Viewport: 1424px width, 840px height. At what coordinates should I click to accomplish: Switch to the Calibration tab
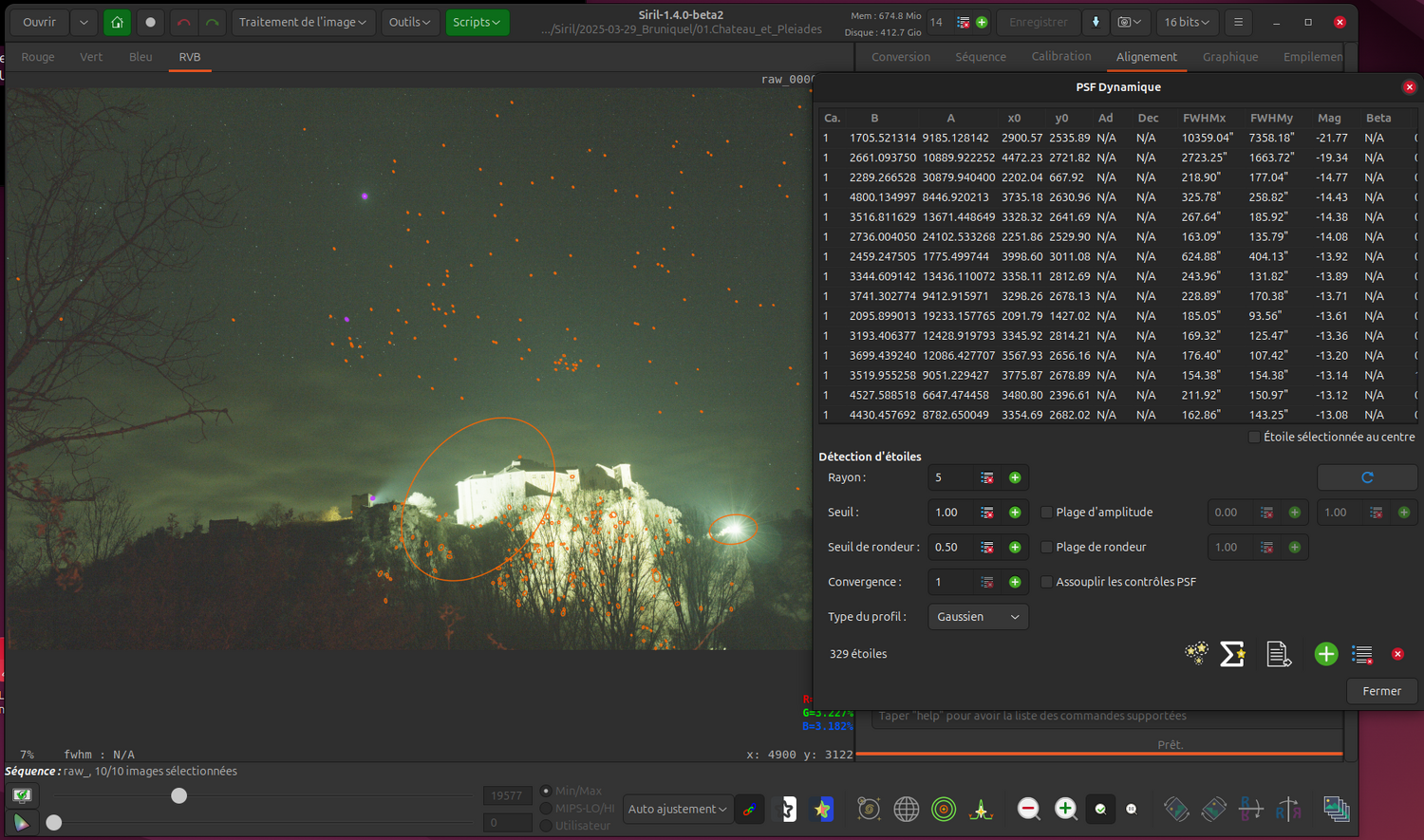1060,57
